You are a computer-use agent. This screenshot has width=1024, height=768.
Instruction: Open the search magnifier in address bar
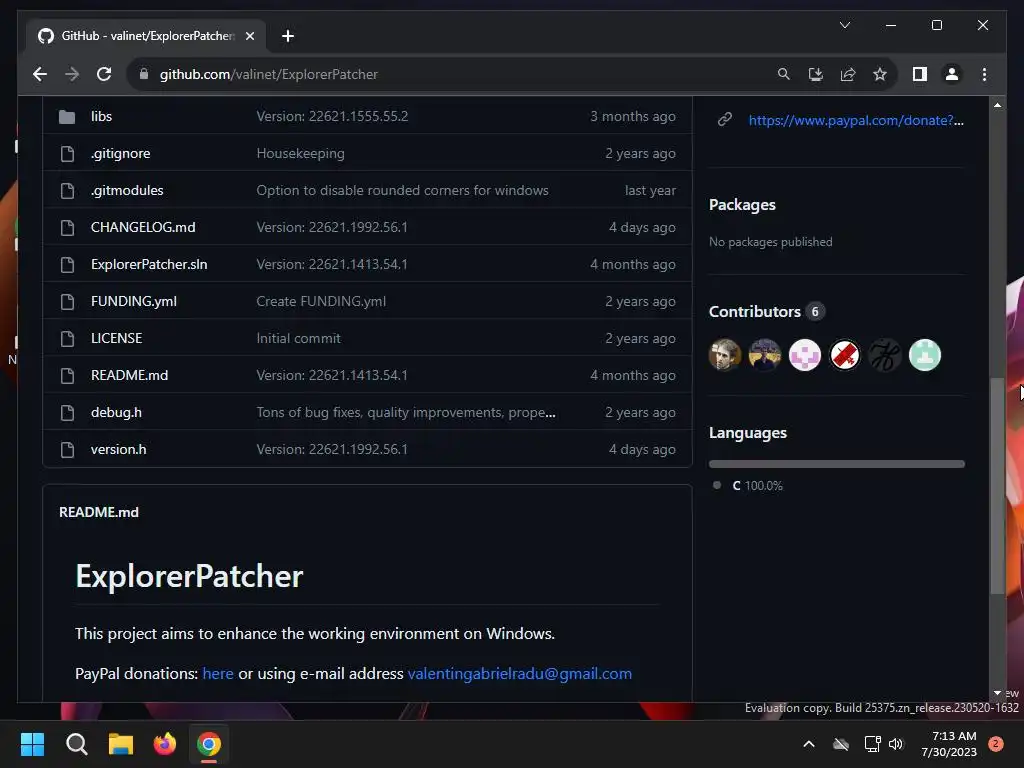[784, 74]
